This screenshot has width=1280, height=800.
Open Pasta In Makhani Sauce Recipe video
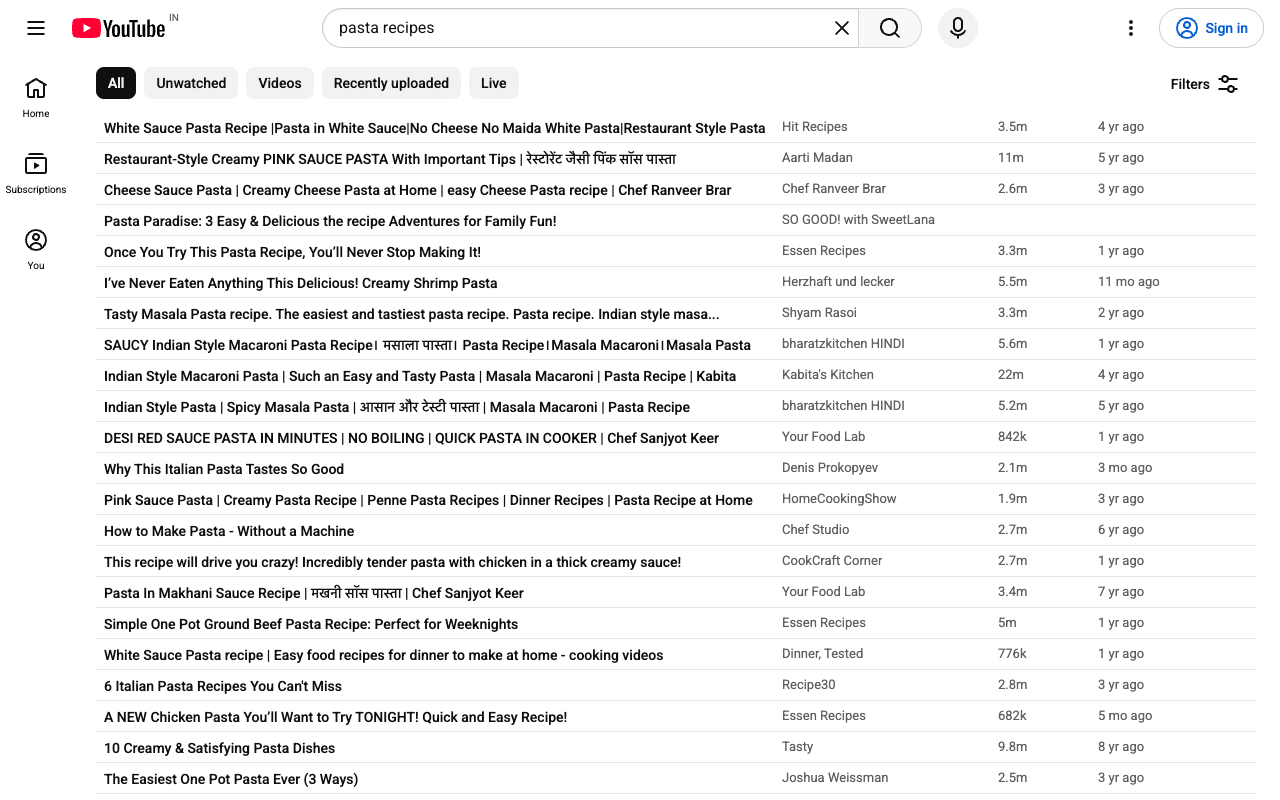(x=314, y=593)
